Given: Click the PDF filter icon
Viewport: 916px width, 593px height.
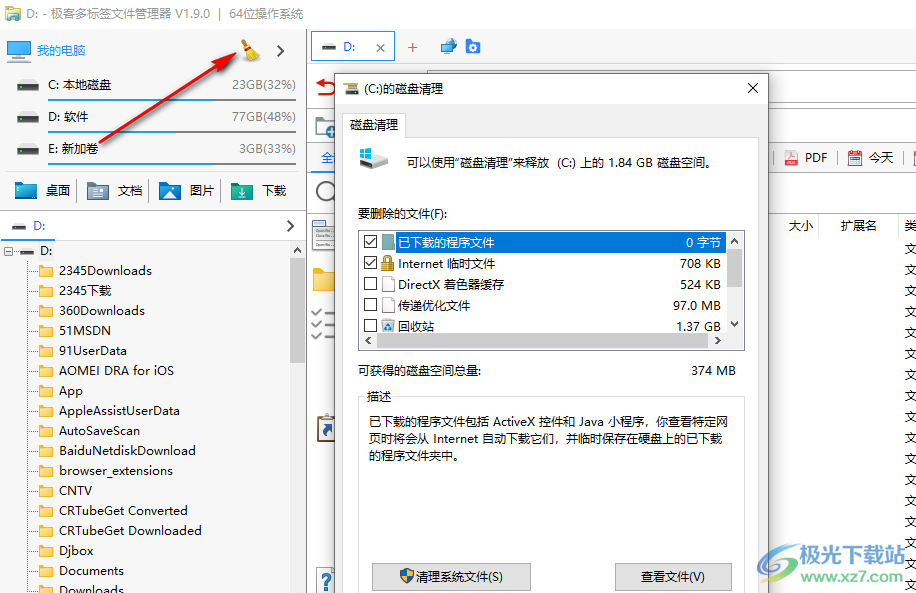Looking at the screenshot, I should pyautogui.click(x=791, y=158).
